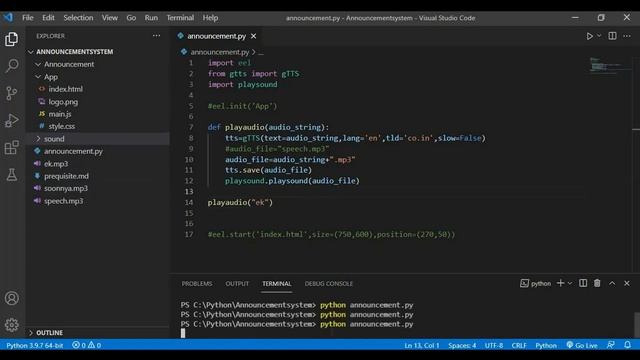Select python terminal shell label
Viewport: 640px width, 360px height.
(x=536, y=283)
